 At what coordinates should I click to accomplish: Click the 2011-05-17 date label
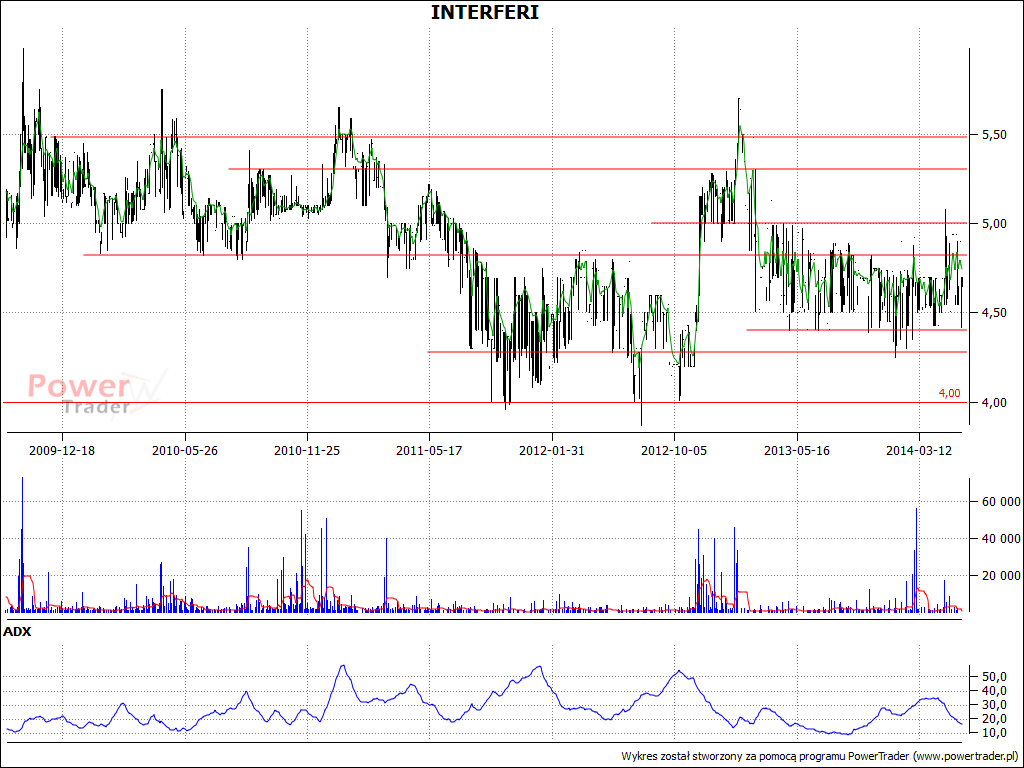(x=429, y=451)
